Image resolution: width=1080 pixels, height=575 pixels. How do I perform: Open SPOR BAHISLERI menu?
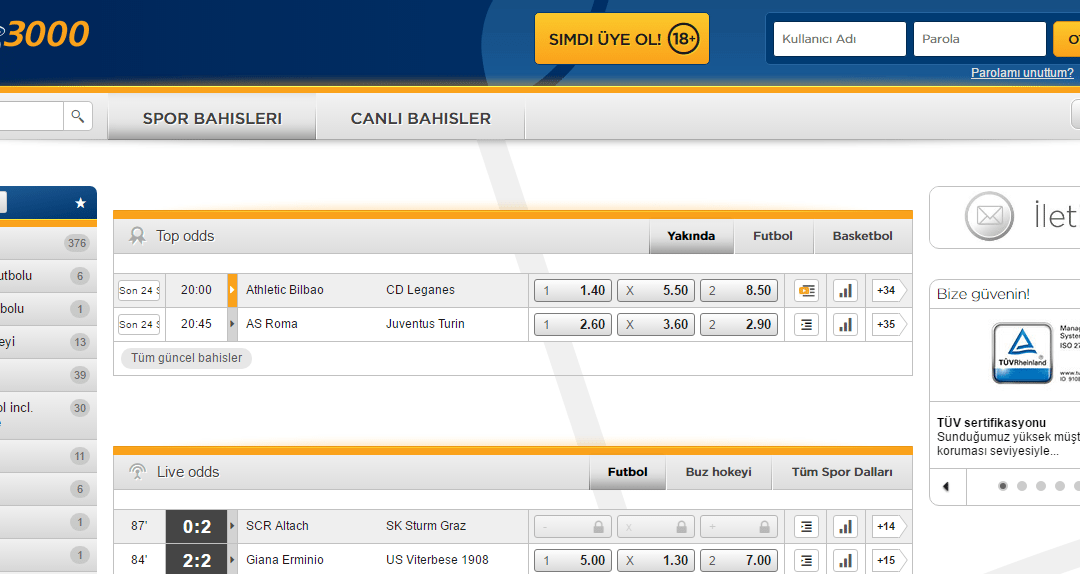point(212,118)
